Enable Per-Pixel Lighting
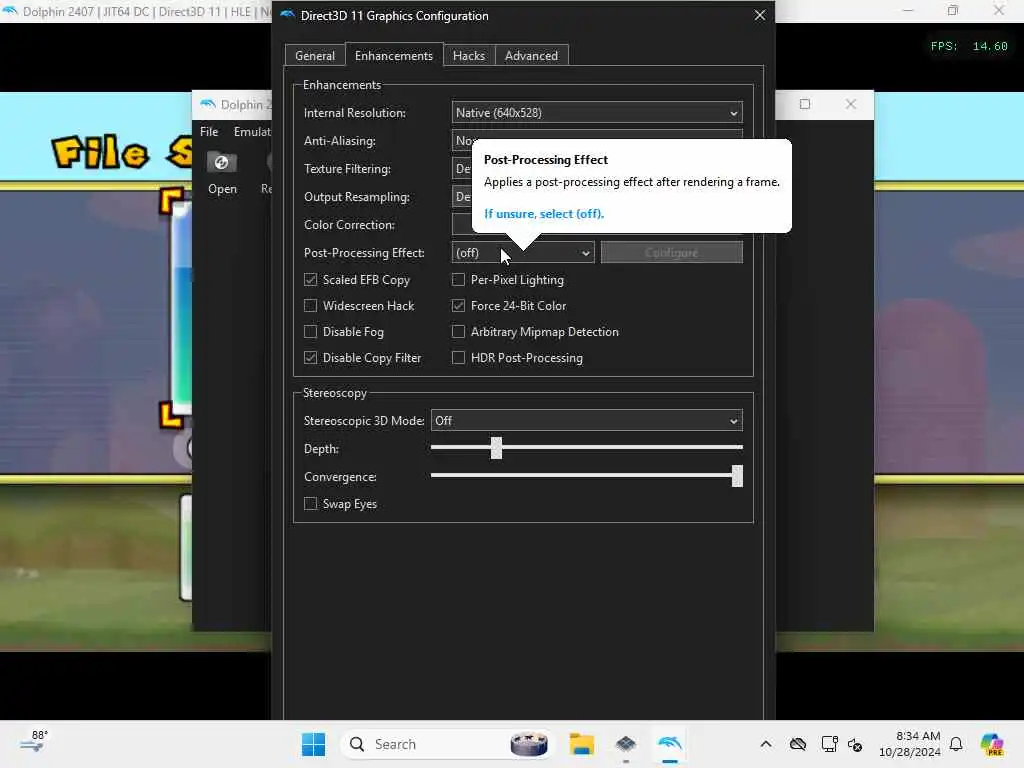1024x768 pixels. click(458, 280)
